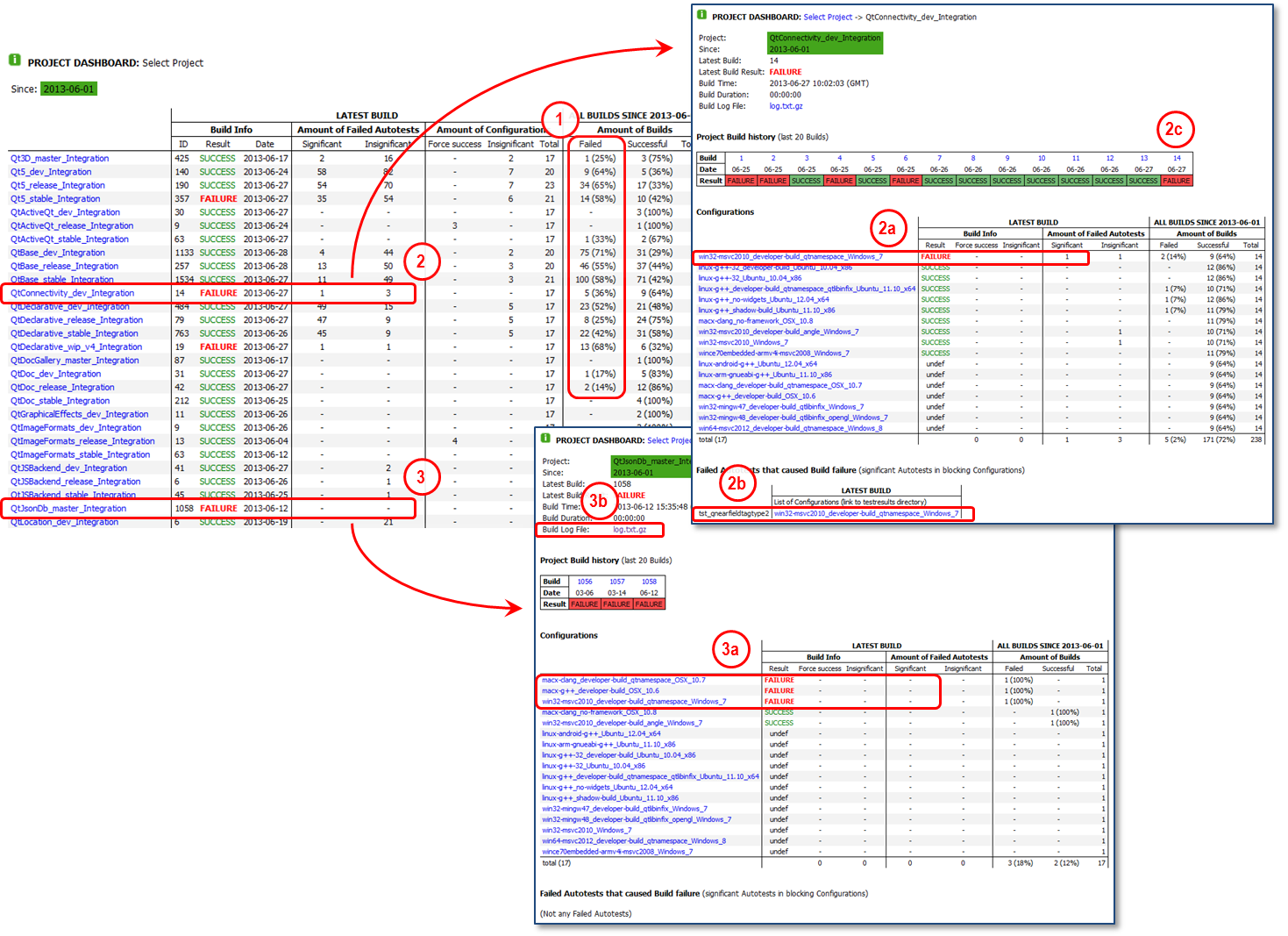Image resolution: width=1288 pixels, height=936 pixels.
Task: Open linux-g++_no-widgets_Ubuntu_12.04_x64 in QtConnectivity Configurations
Action: click(763, 300)
